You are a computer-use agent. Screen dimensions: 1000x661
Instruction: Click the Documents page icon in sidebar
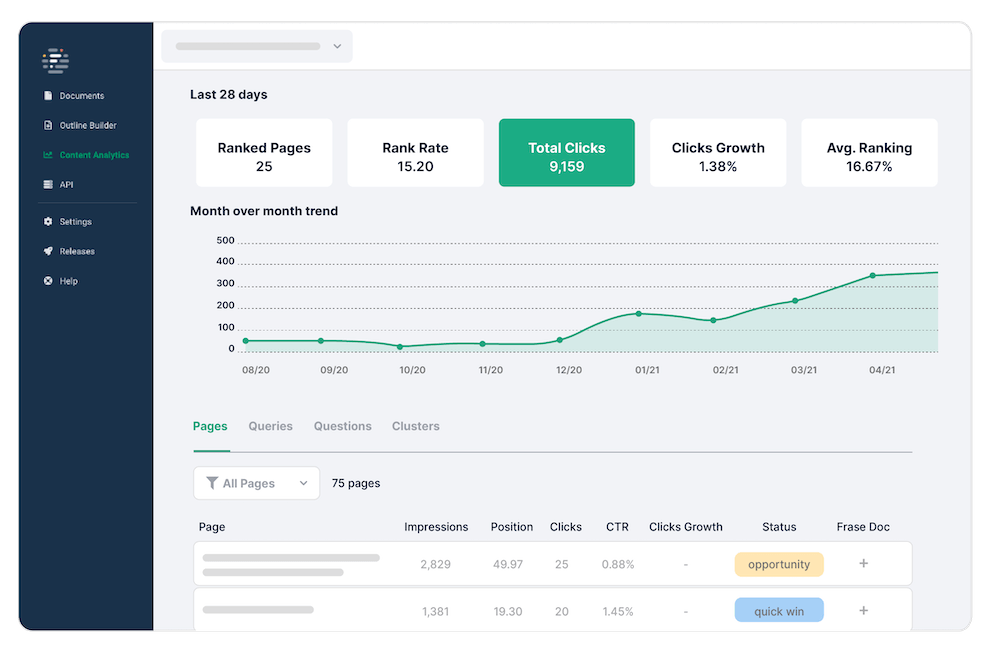48,96
